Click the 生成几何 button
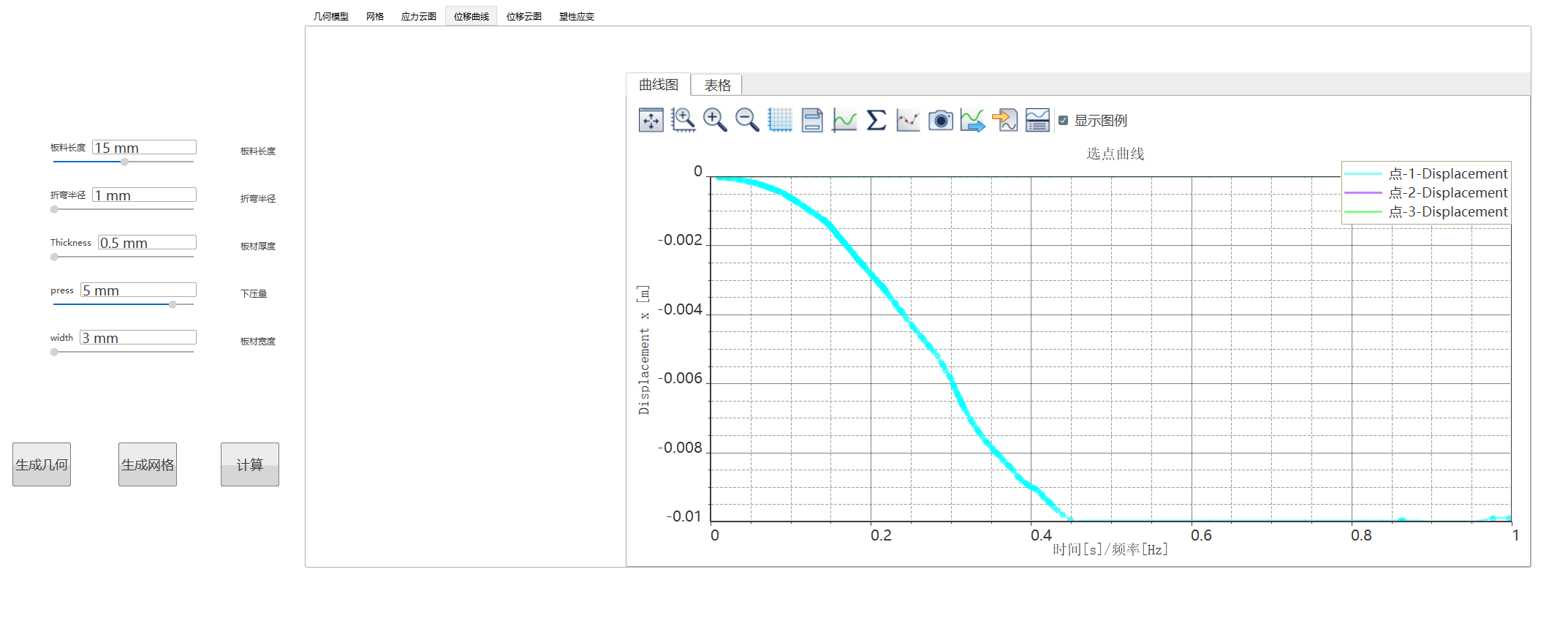 coord(42,464)
